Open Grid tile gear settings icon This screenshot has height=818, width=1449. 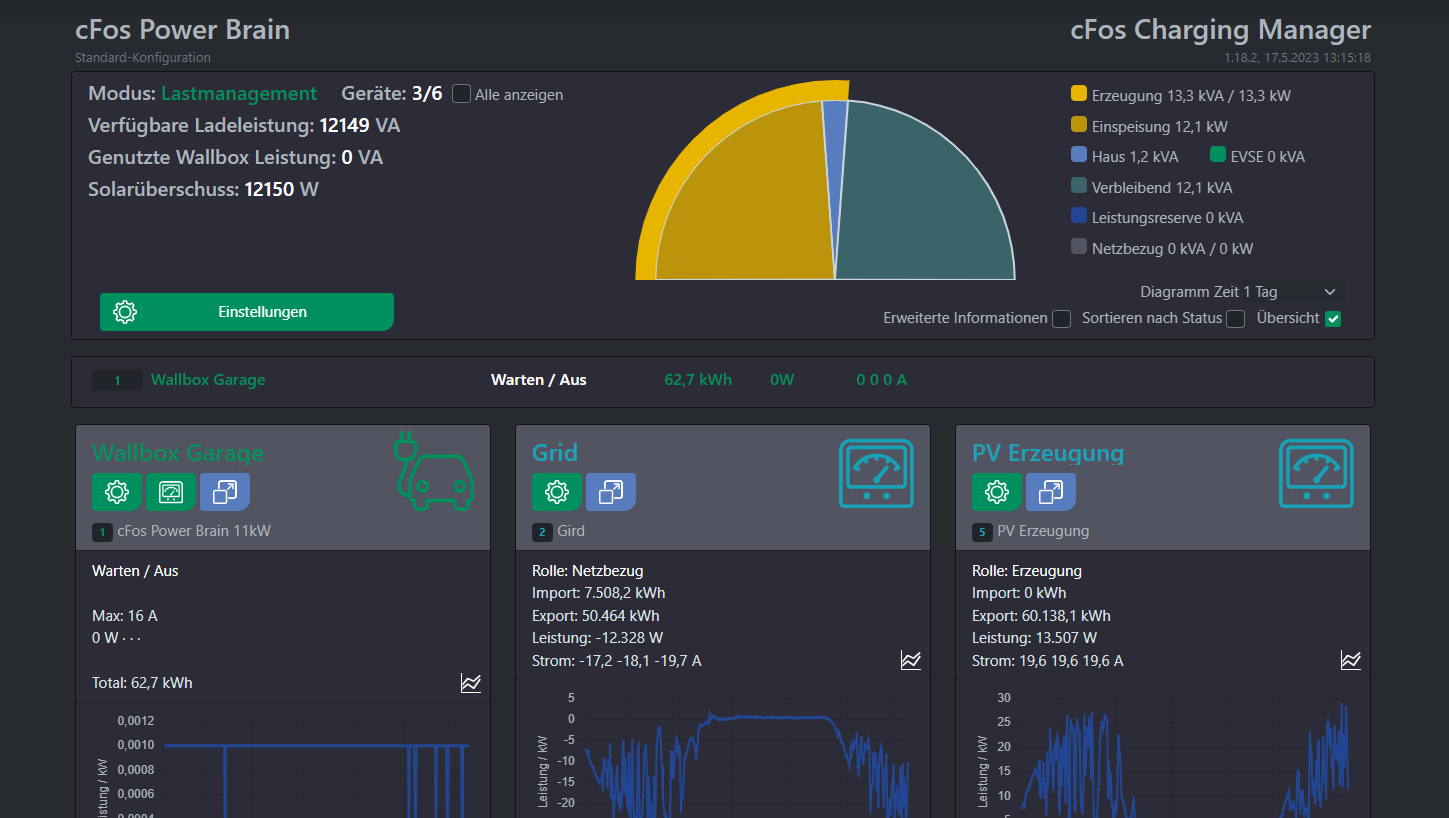coord(557,492)
